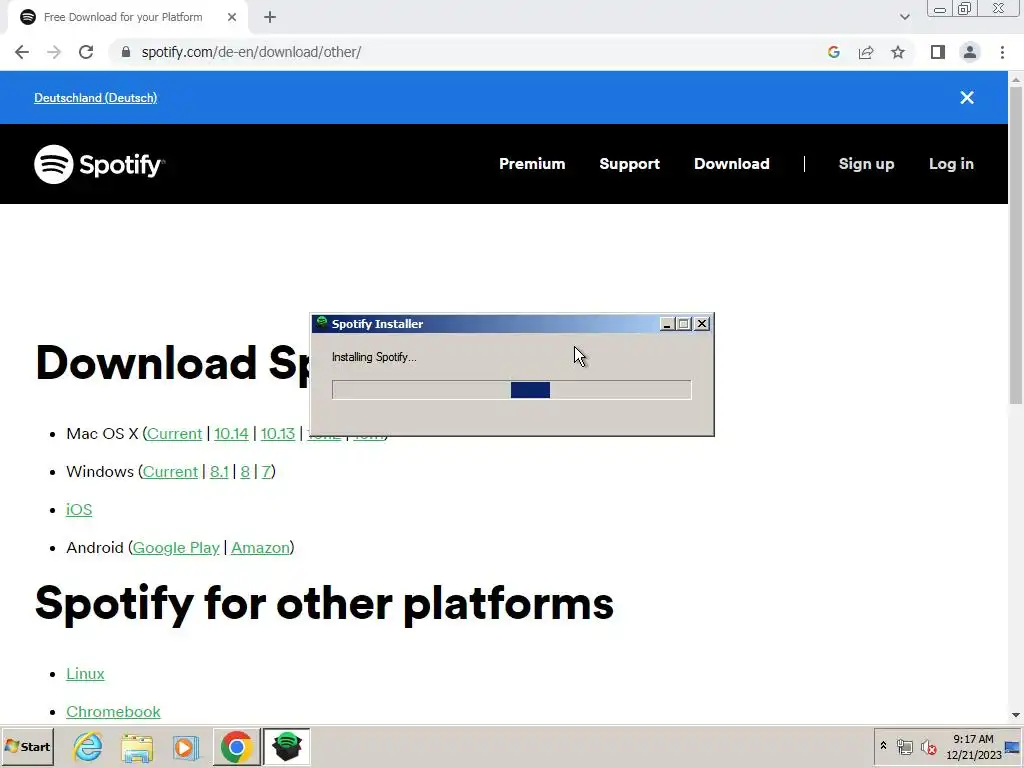Click the muted volume tray icon

929,746
